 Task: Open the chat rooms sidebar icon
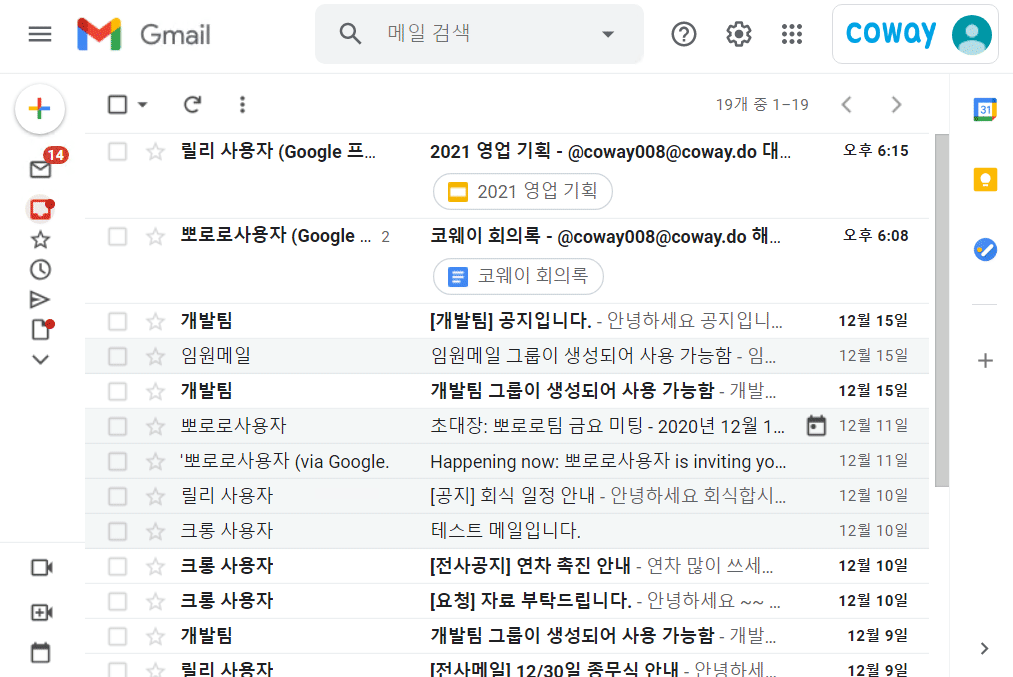(x=41, y=209)
